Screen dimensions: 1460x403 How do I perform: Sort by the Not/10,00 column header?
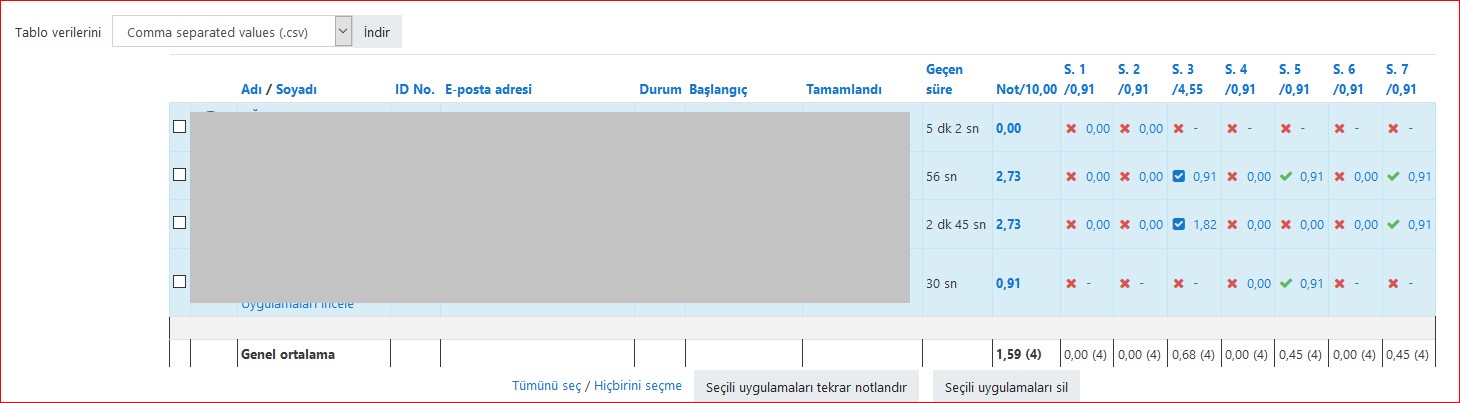[x=1025, y=90]
